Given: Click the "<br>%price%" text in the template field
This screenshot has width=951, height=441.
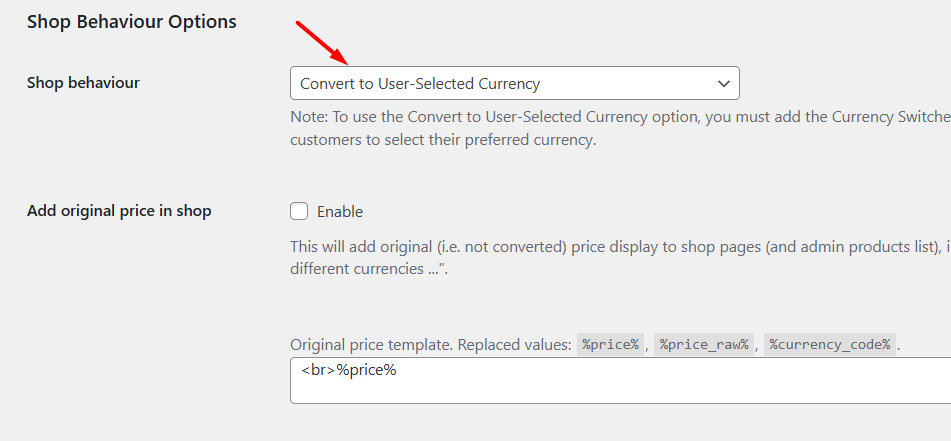Looking at the screenshot, I should [x=349, y=370].
